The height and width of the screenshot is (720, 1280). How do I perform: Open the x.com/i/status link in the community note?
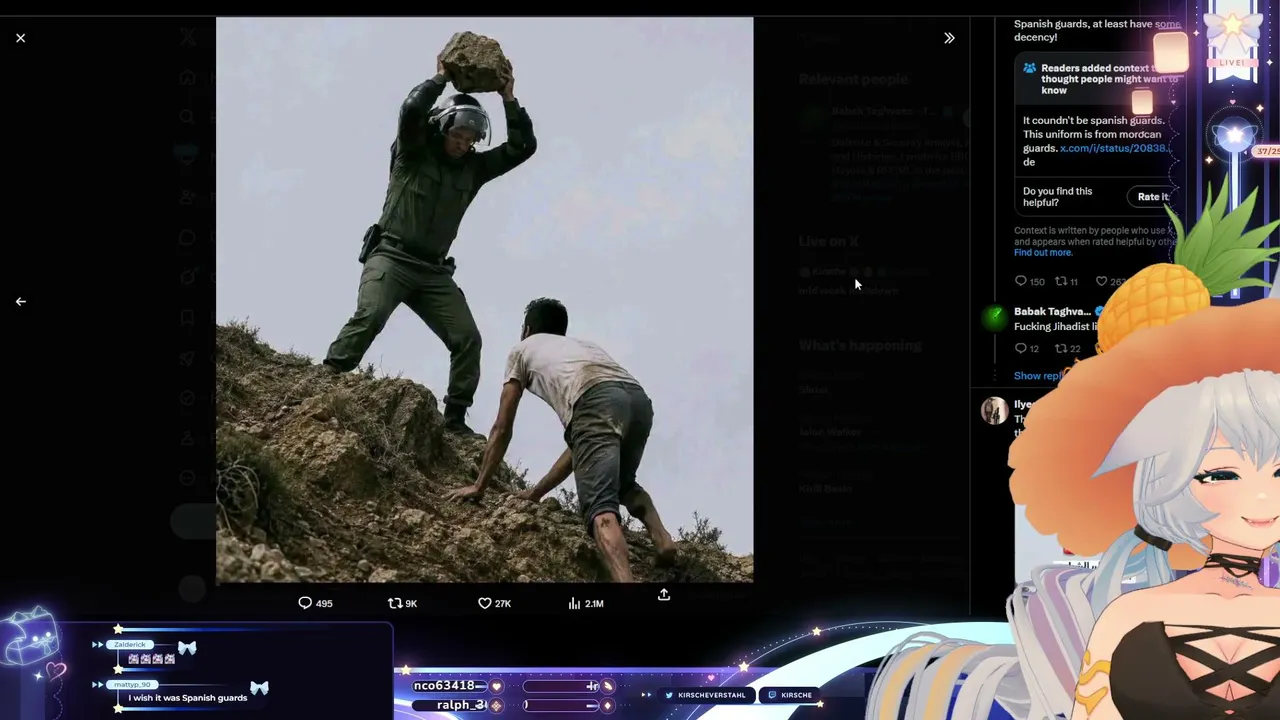(x=1113, y=148)
